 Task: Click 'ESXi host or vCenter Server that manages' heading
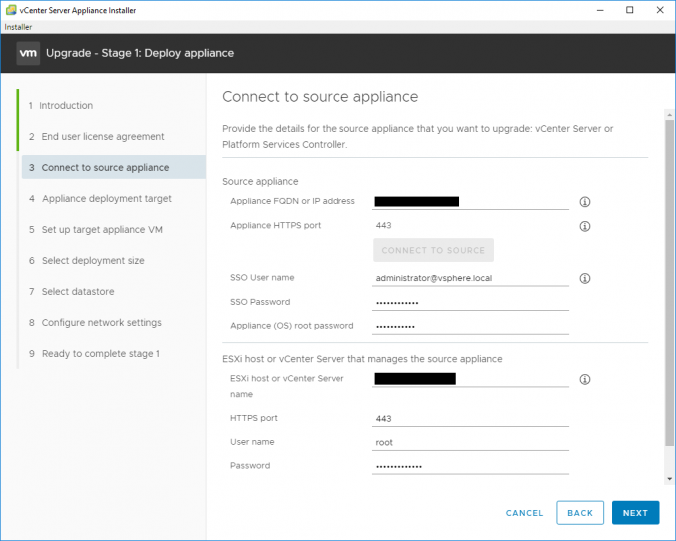click(362, 359)
